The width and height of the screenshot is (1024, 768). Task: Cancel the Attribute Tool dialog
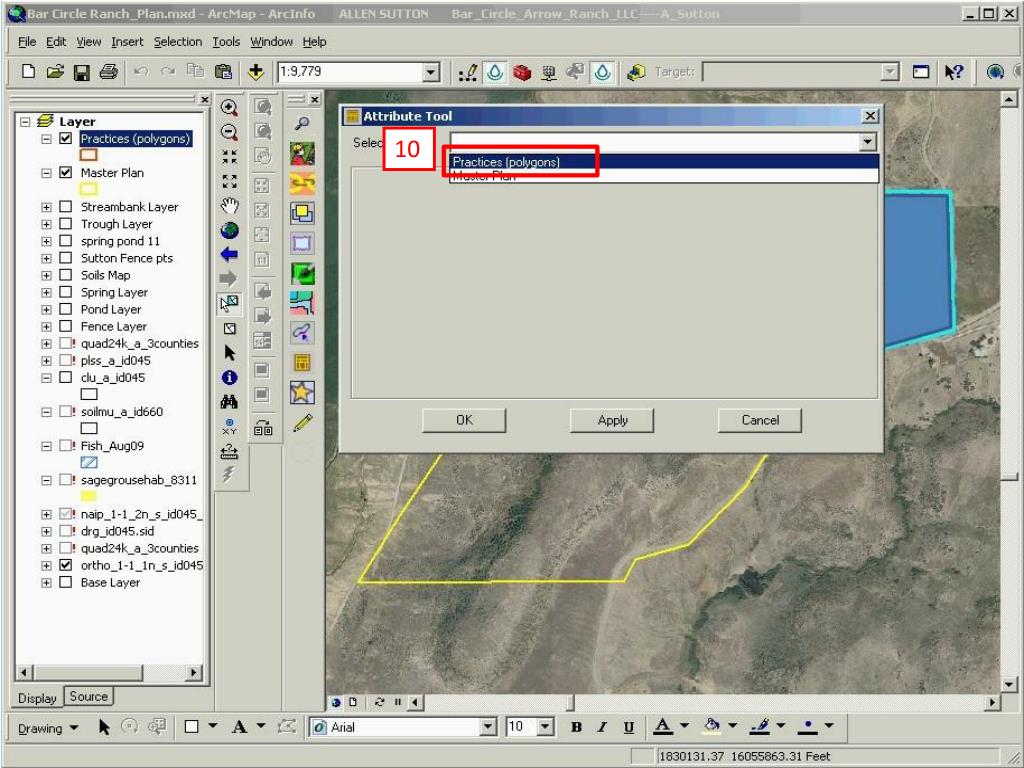pos(760,420)
